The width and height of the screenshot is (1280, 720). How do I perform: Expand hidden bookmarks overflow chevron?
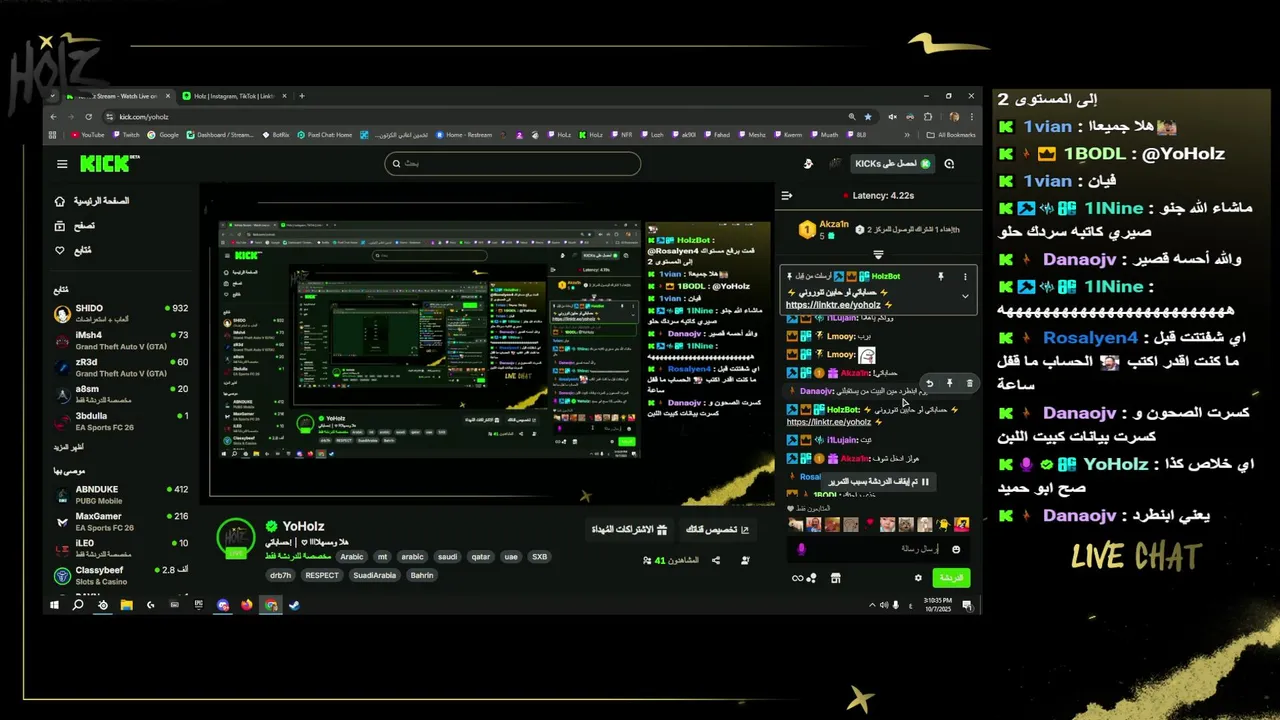point(908,135)
